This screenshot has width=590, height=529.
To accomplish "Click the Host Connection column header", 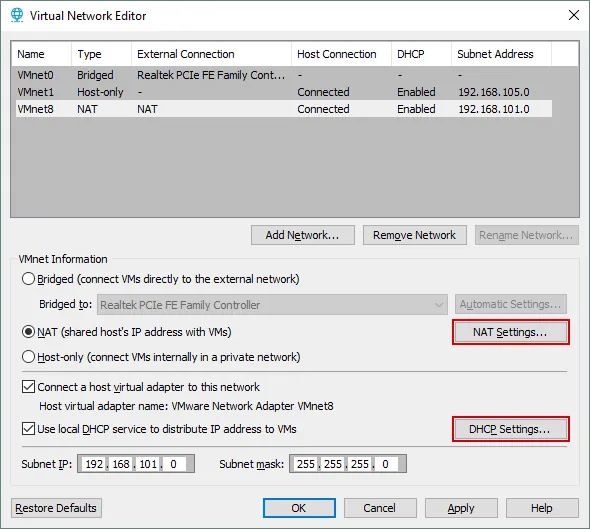I will (341, 54).
